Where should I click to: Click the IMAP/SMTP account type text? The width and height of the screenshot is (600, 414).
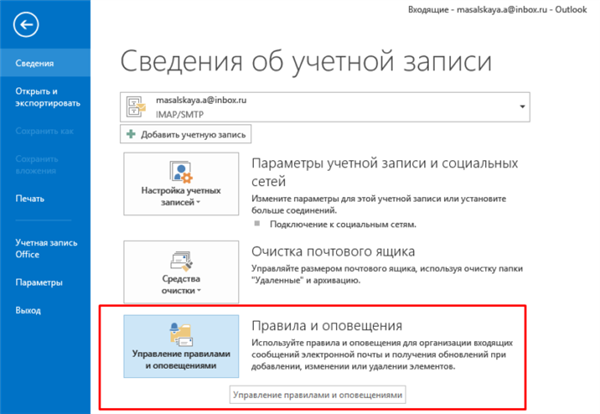pos(179,114)
